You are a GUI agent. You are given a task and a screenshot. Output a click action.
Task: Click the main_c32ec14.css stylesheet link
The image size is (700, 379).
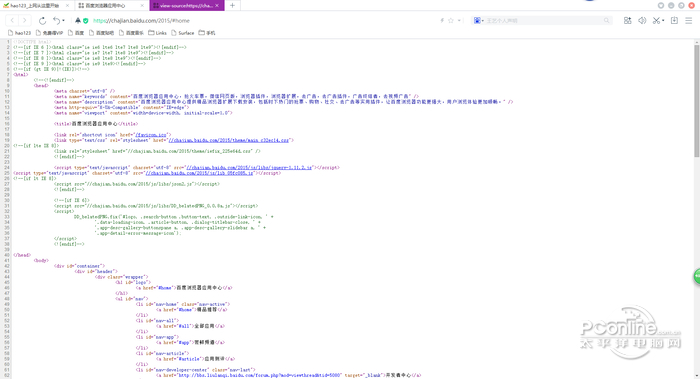pos(229,140)
